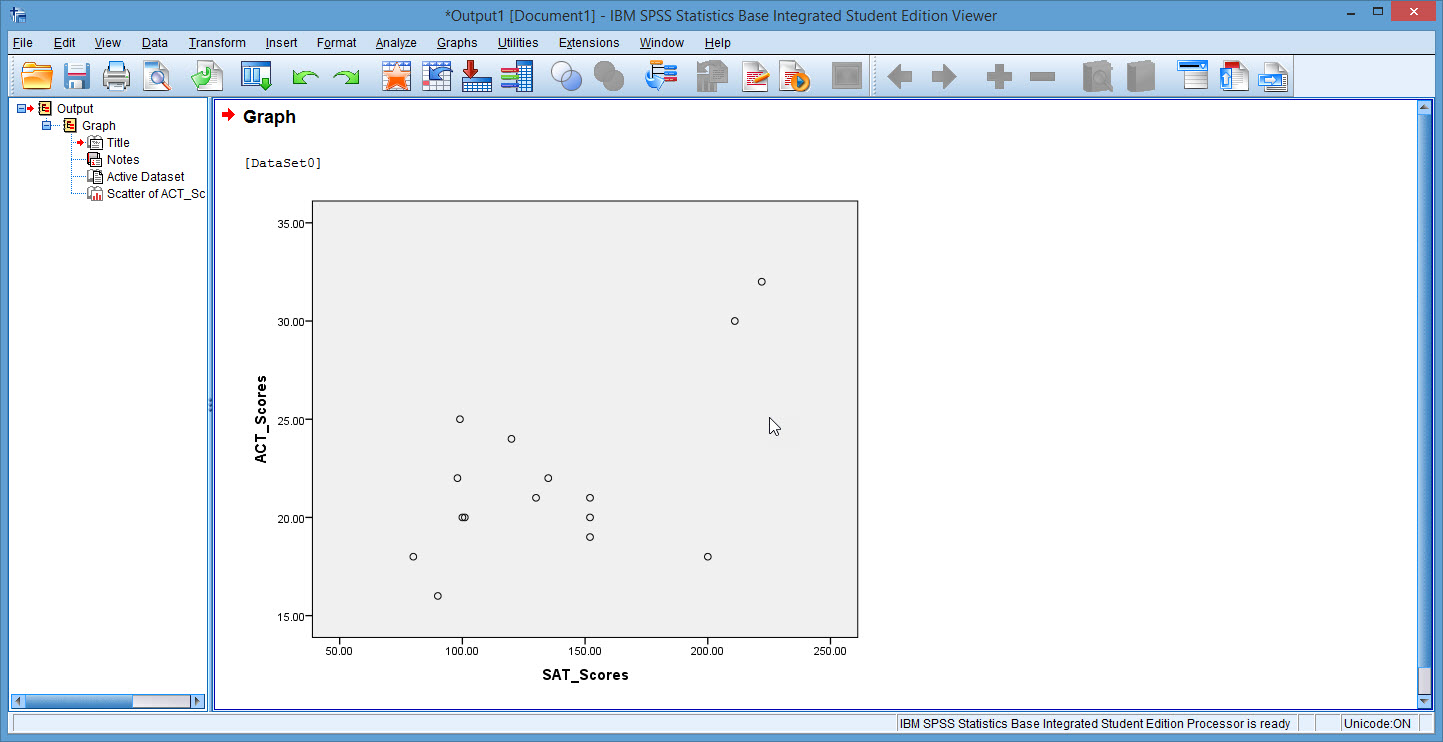Save the output document
The width and height of the screenshot is (1443, 742).
coord(77,76)
